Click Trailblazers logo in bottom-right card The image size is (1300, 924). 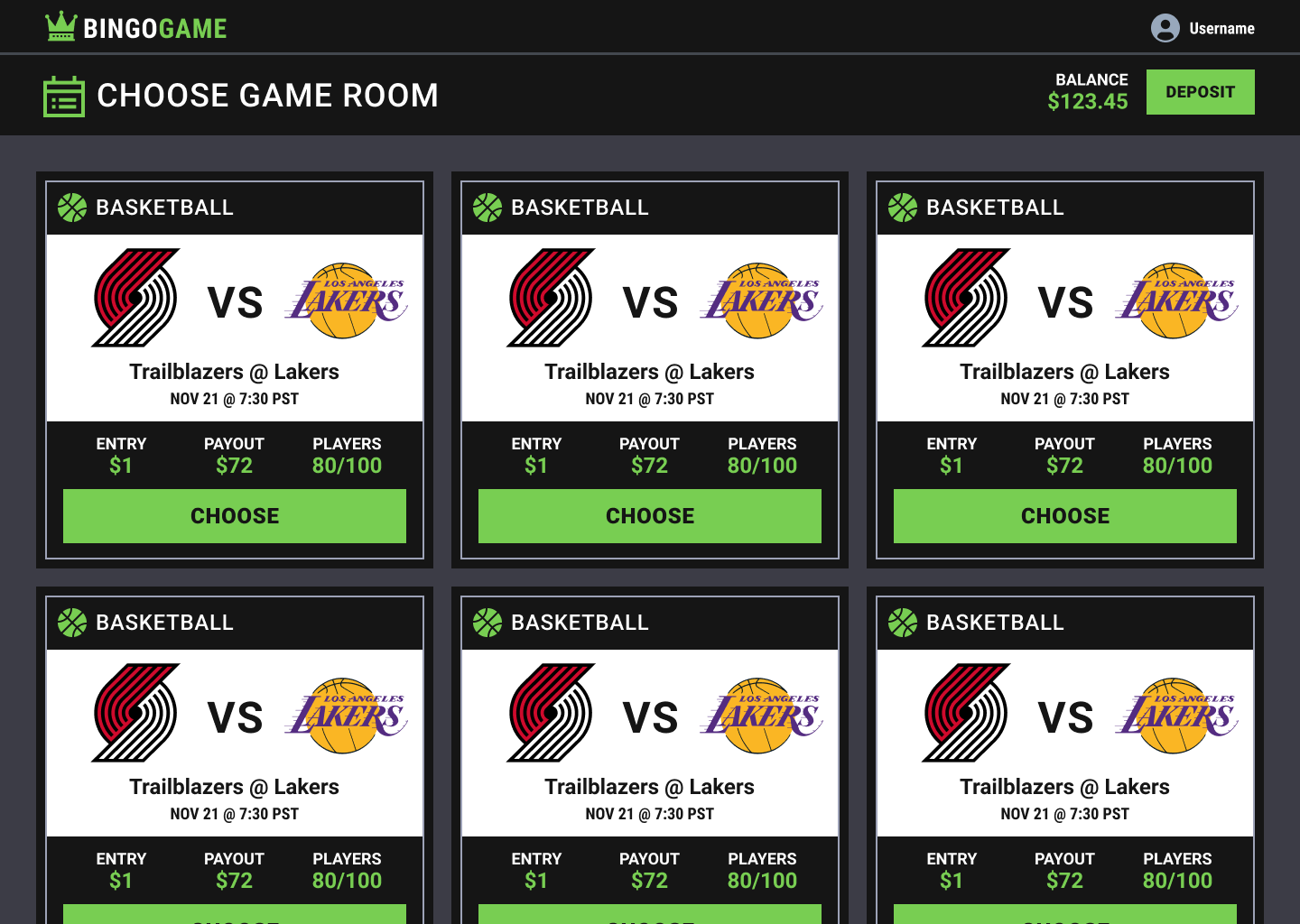pos(967,713)
